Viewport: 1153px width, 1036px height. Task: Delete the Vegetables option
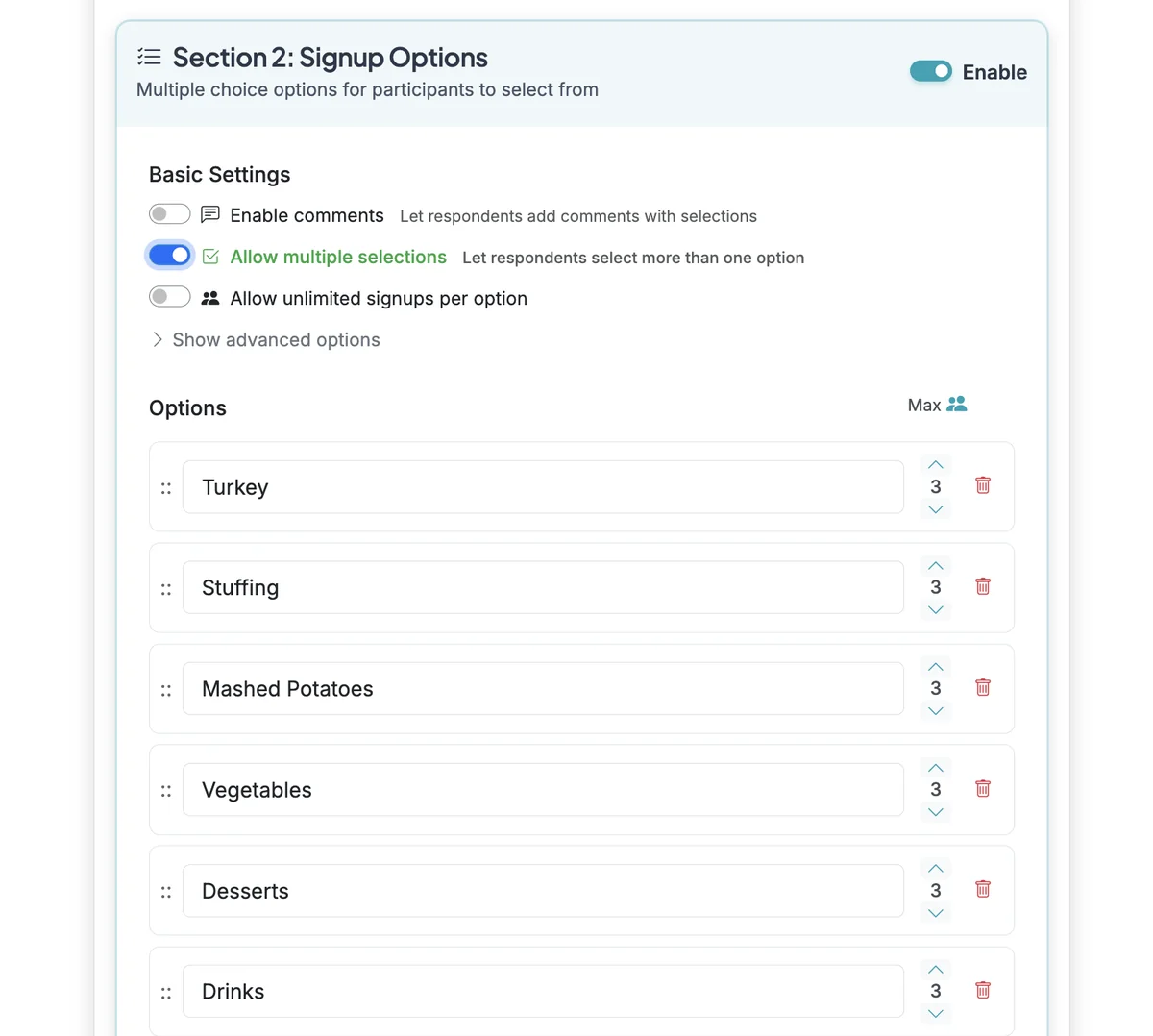click(x=982, y=788)
